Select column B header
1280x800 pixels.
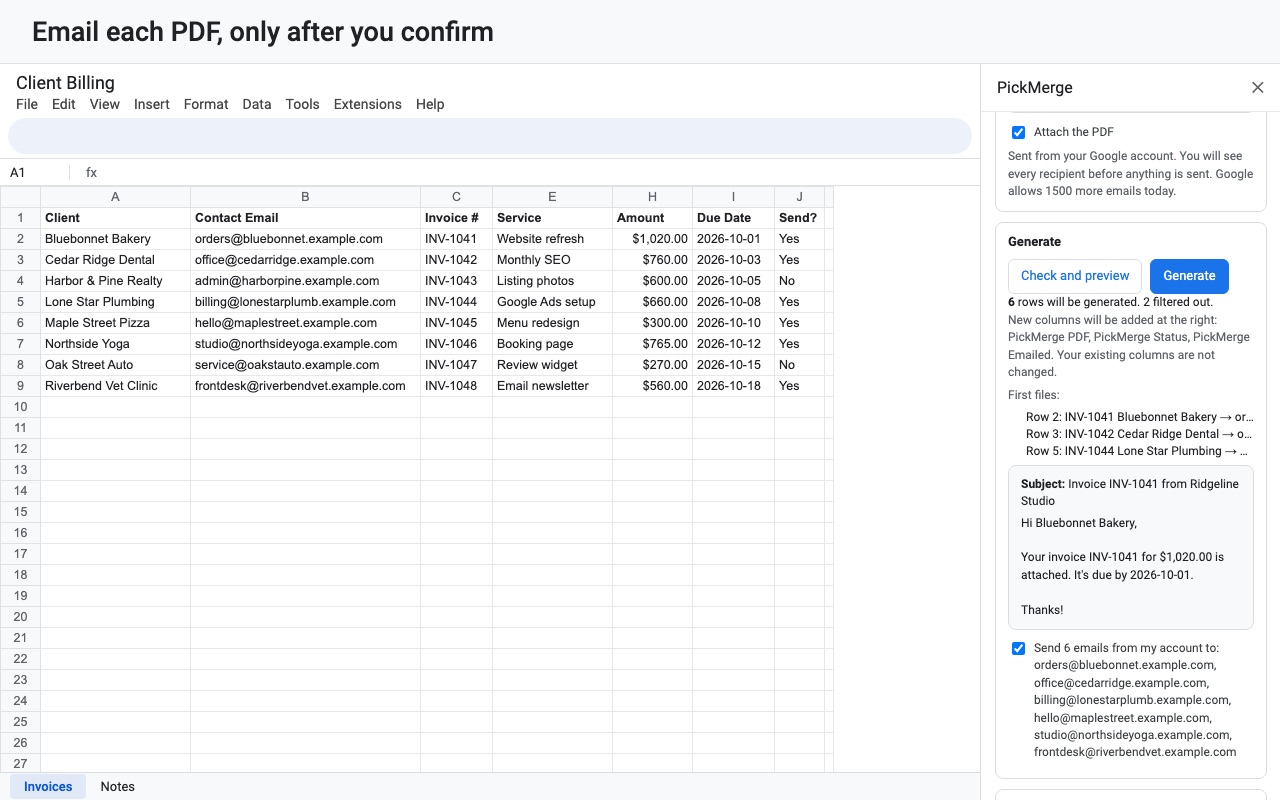[x=305, y=197]
